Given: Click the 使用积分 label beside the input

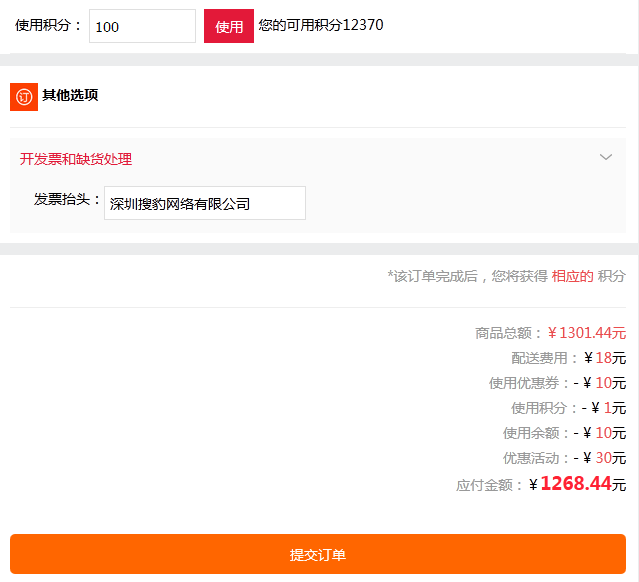Looking at the screenshot, I should click(49, 26).
